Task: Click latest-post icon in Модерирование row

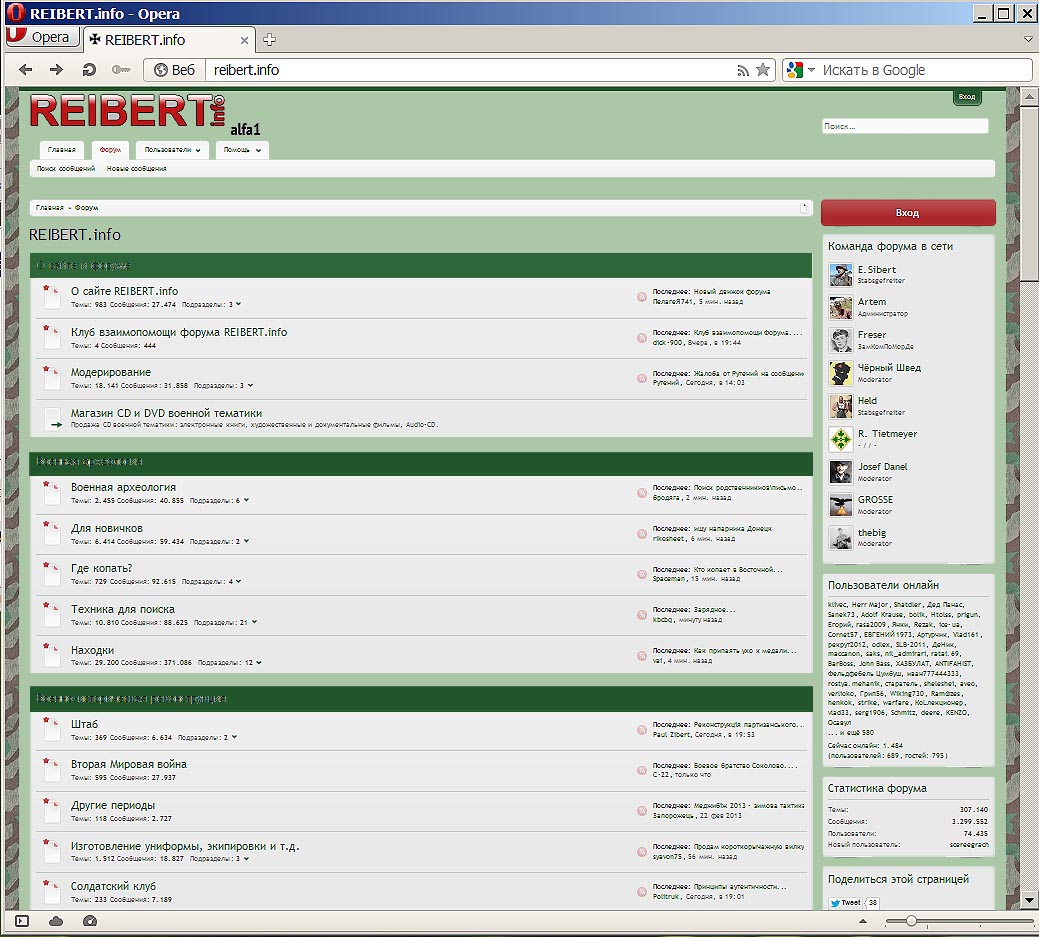Action: coord(641,378)
